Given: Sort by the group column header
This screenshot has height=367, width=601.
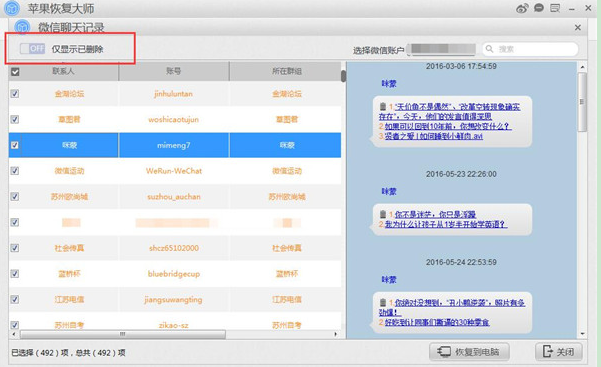Looking at the screenshot, I should pyautogui.click(x=287, y=71).
